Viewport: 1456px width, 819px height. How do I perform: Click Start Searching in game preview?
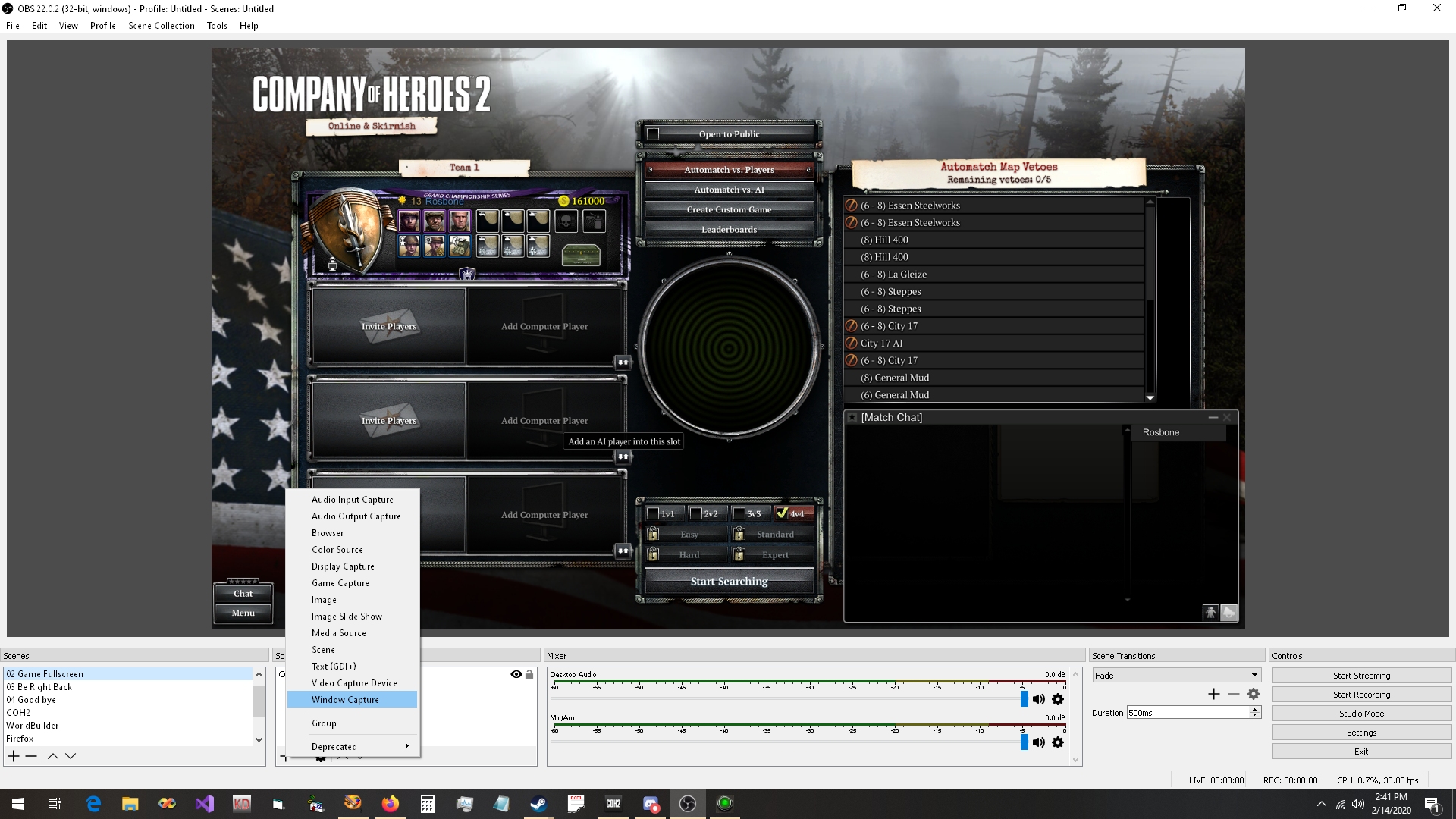[x=729, y=582]
